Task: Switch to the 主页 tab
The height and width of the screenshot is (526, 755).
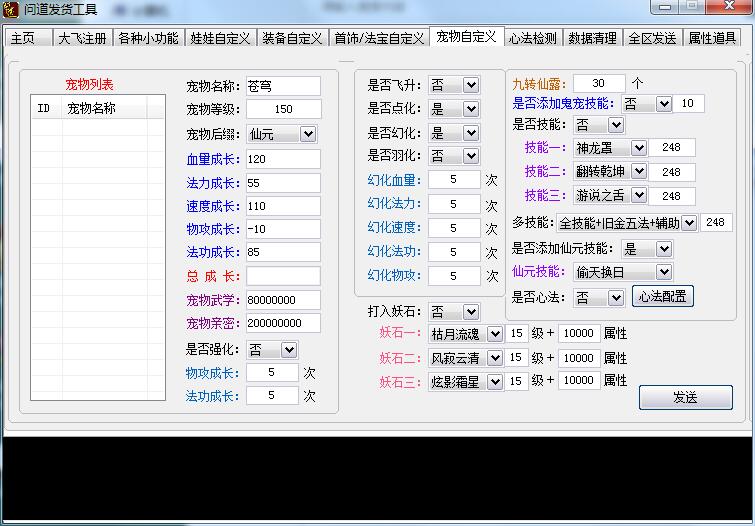Action: click(x=23, y=38)
